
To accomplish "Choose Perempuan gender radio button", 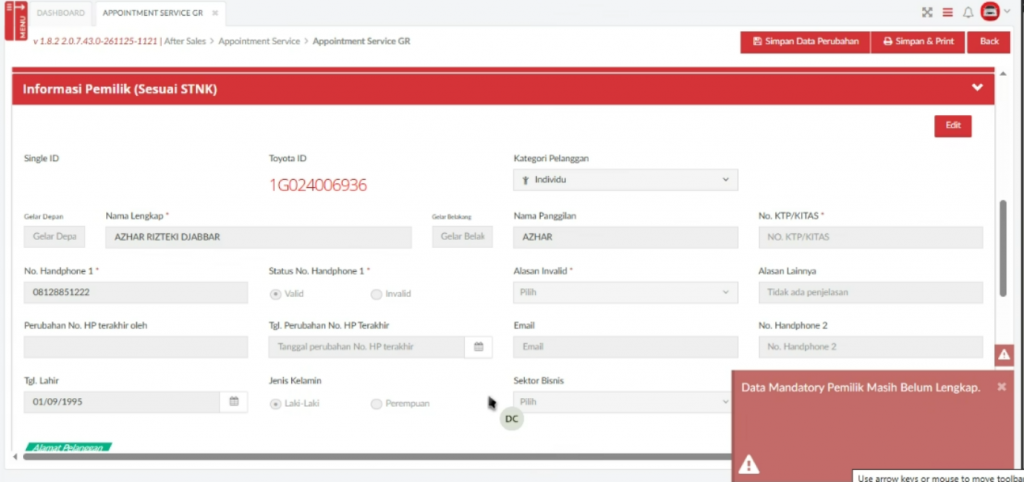I will click(376, 404).
